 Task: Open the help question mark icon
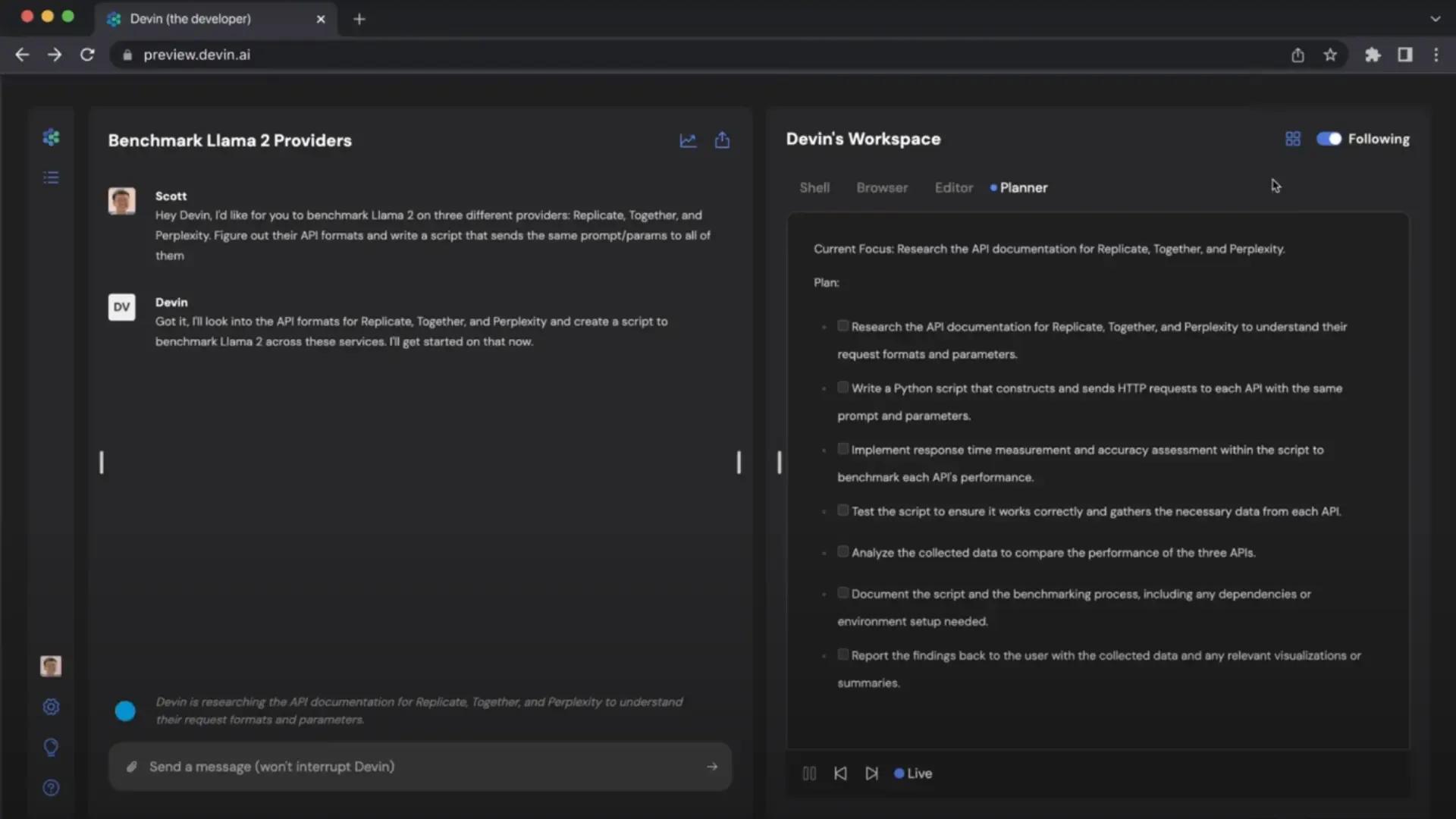pyautogui.click(x=51, y=788)
